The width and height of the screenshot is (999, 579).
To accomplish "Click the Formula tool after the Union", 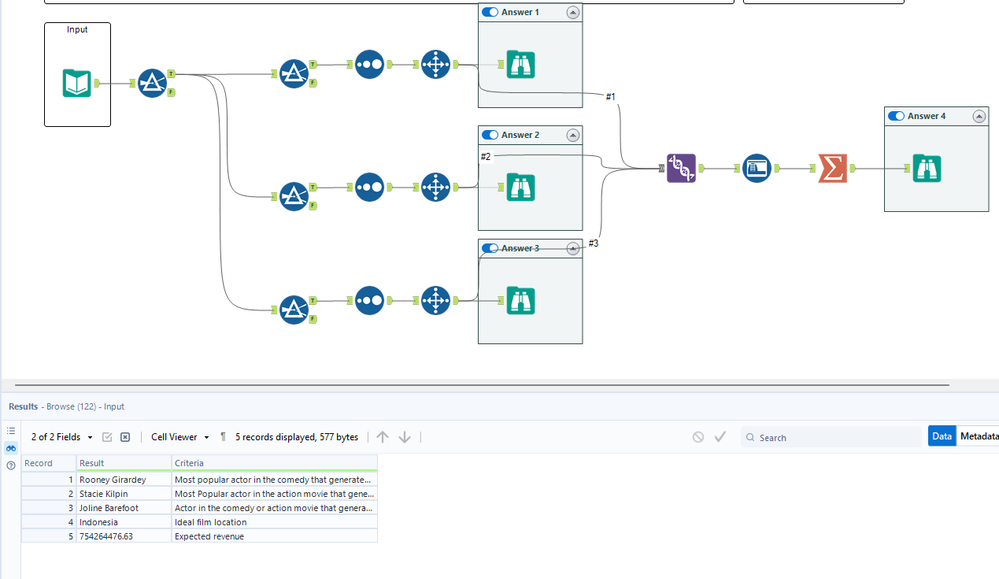I will 757,169.
